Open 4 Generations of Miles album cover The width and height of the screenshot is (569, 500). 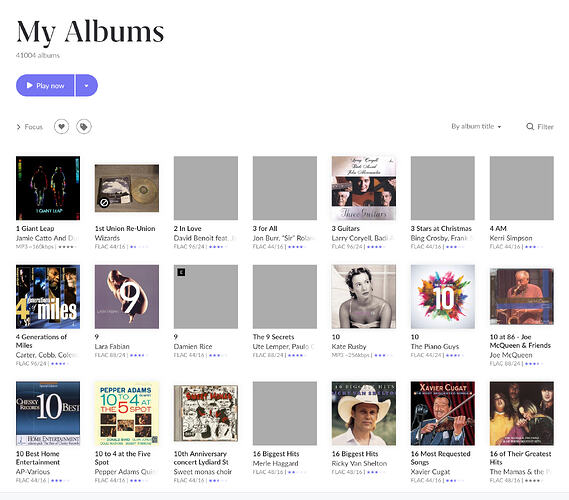pyautogui.click(x=48, y=296)
